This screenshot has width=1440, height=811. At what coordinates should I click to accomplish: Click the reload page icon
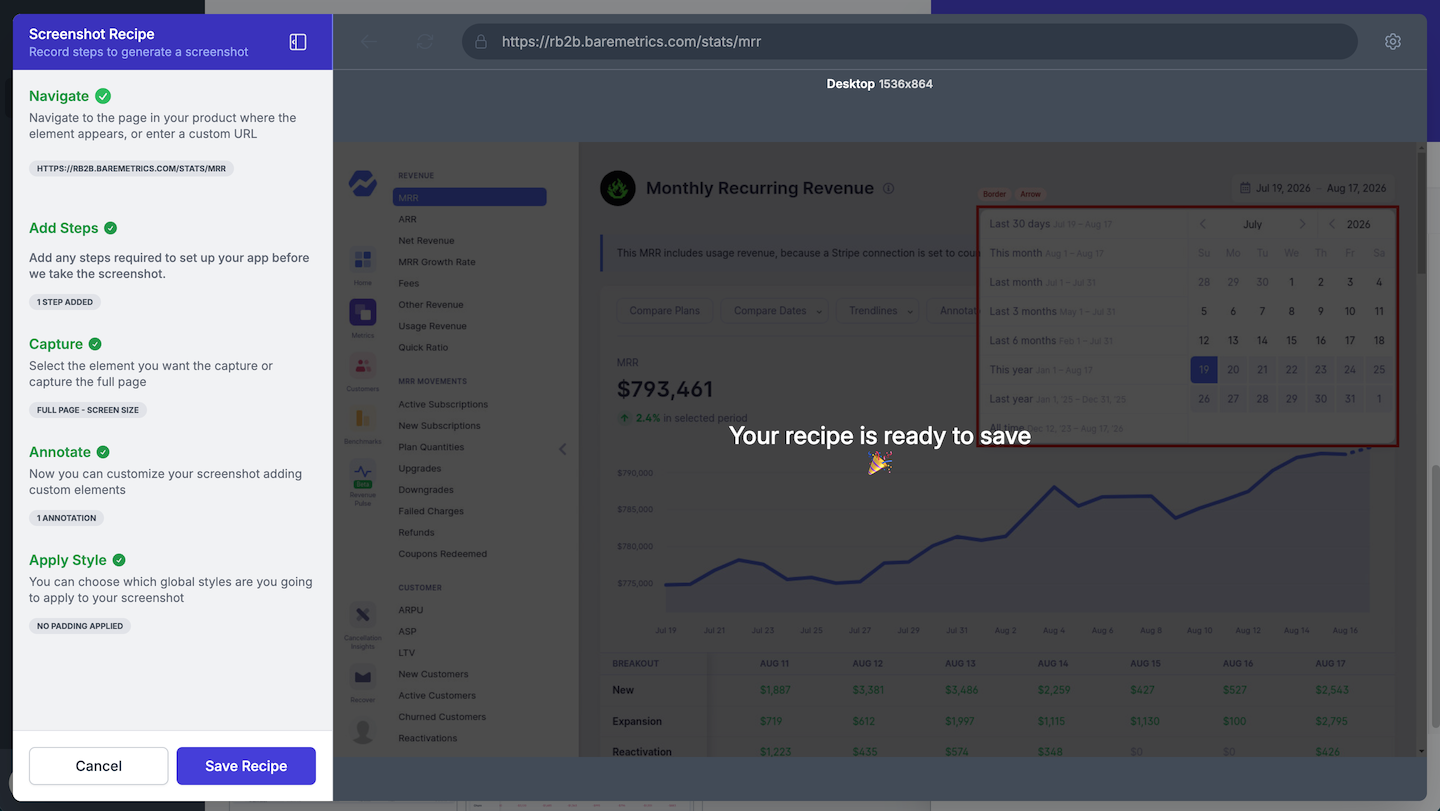point(425,42)
